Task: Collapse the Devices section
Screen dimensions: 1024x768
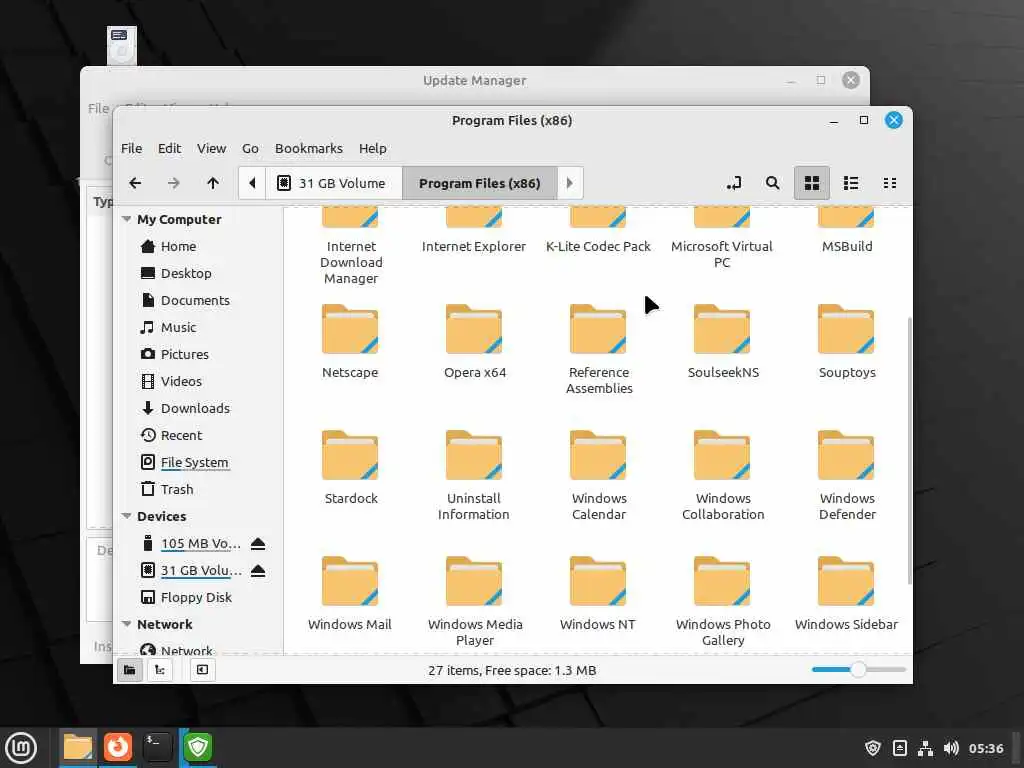Action: (x=127, y=517)
